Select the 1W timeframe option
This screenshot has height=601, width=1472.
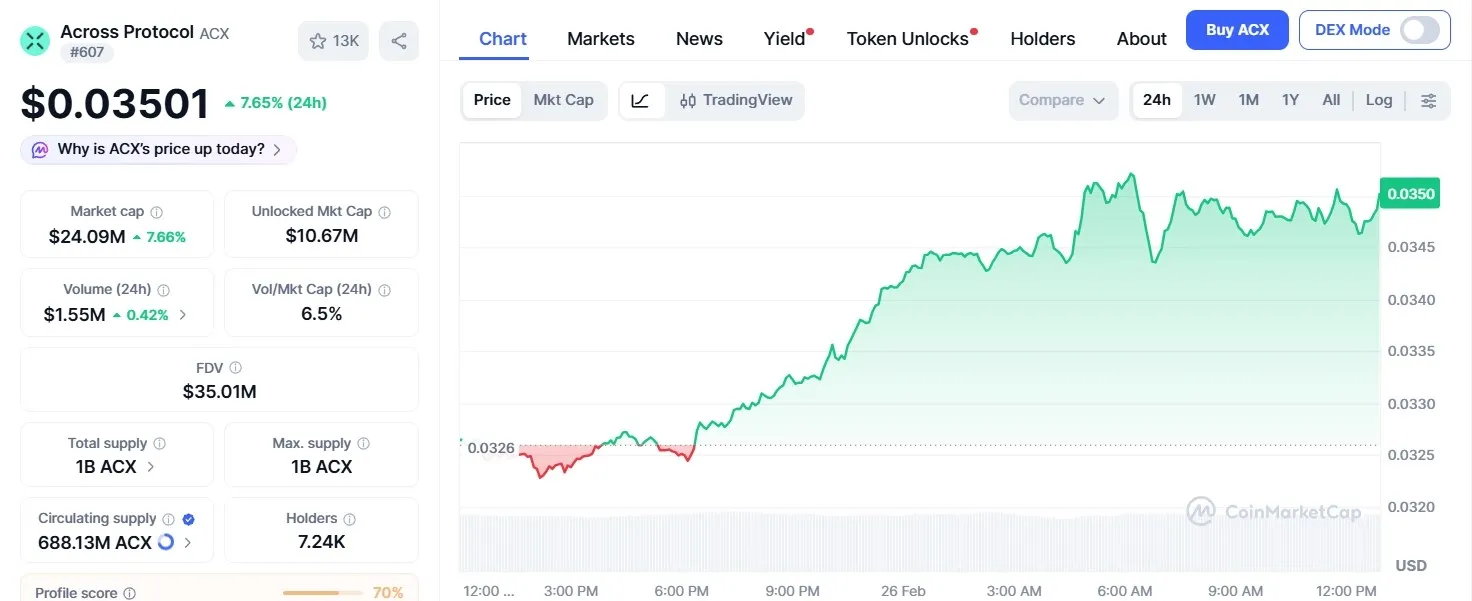pos(1204,100)
